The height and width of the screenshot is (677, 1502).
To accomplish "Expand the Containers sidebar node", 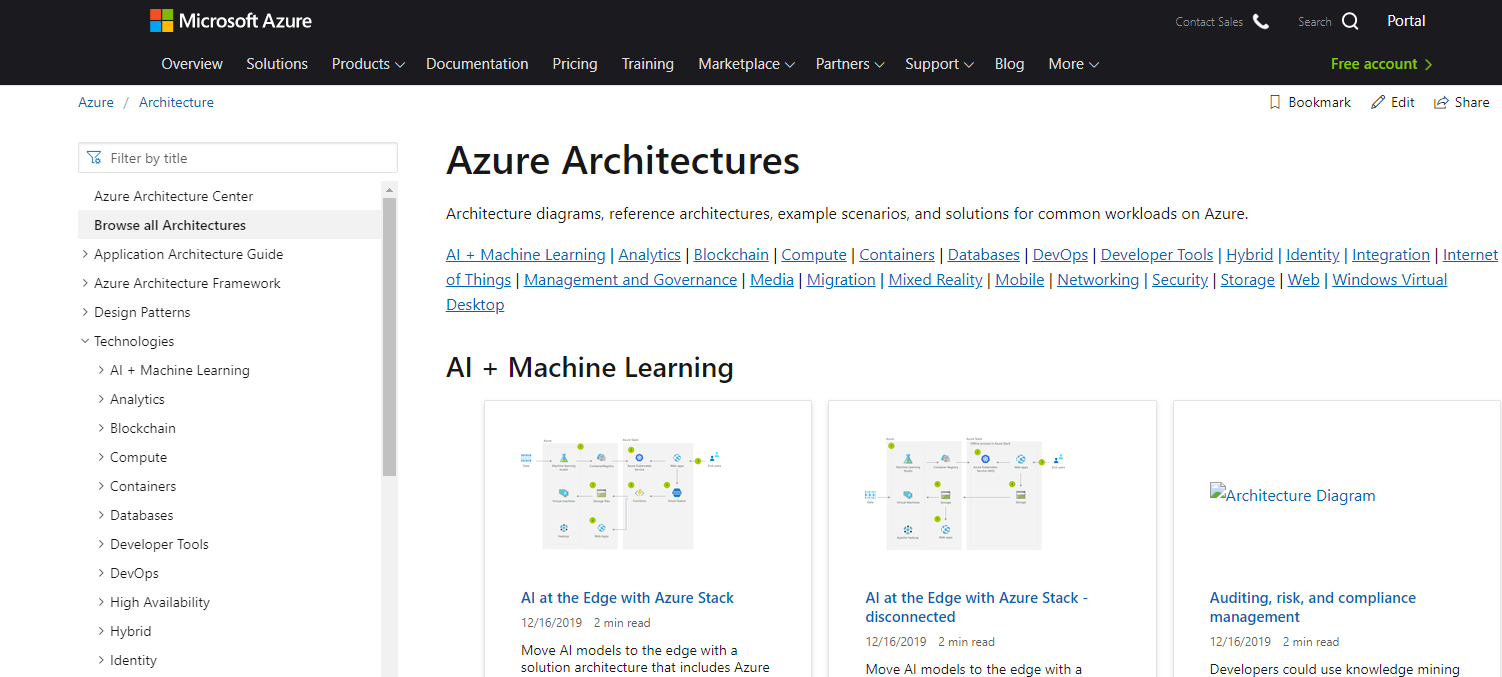I will pos(101,486).
